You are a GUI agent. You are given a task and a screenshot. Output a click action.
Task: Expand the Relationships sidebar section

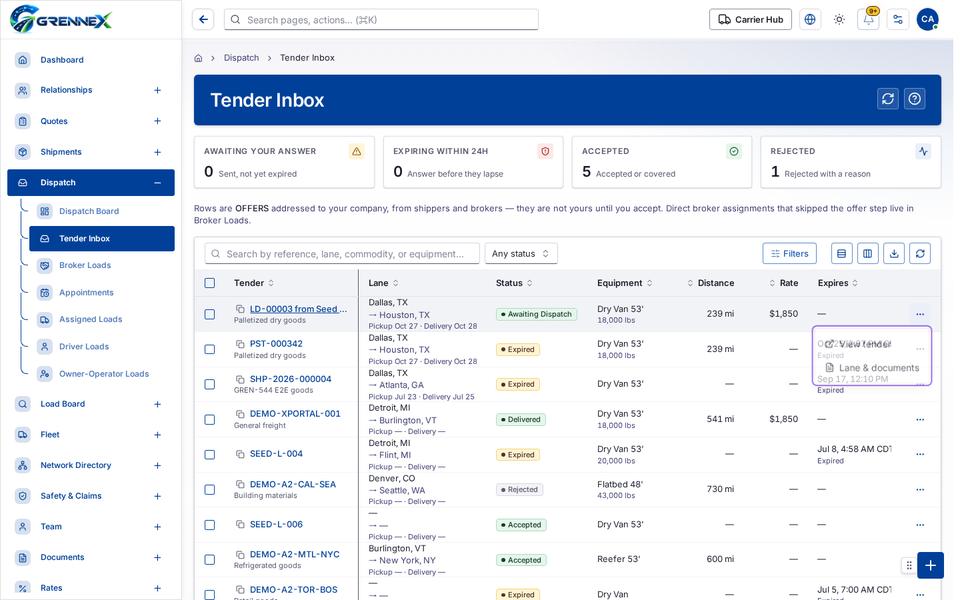pos(157,90)
